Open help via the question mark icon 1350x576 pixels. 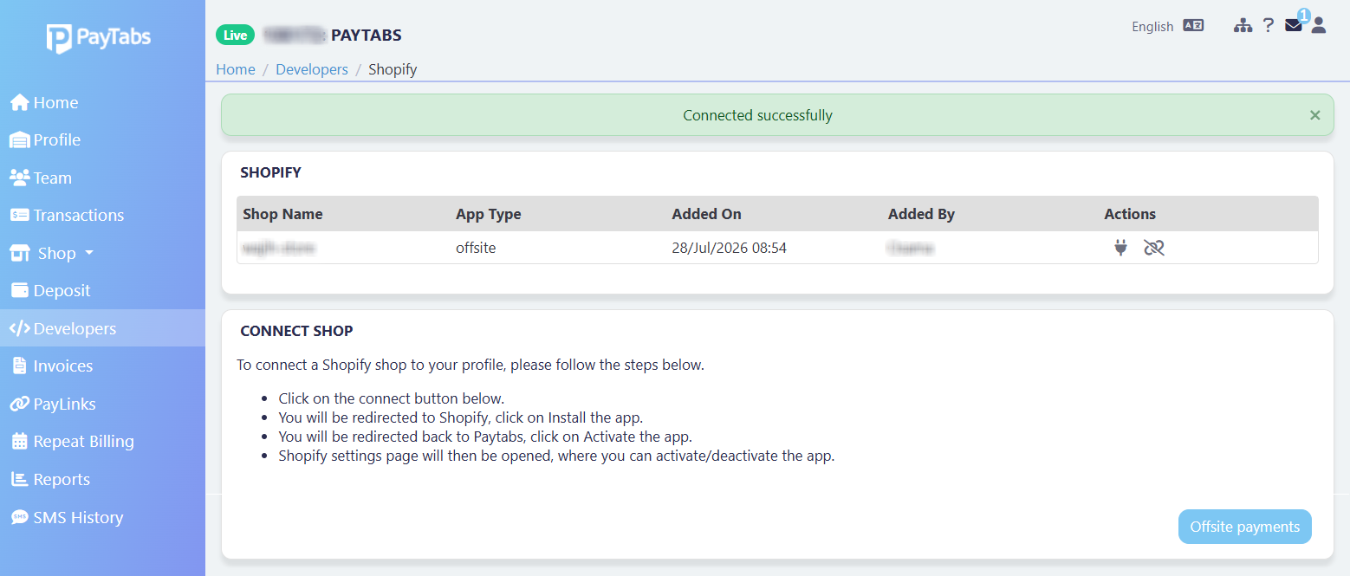(1268, 26)
